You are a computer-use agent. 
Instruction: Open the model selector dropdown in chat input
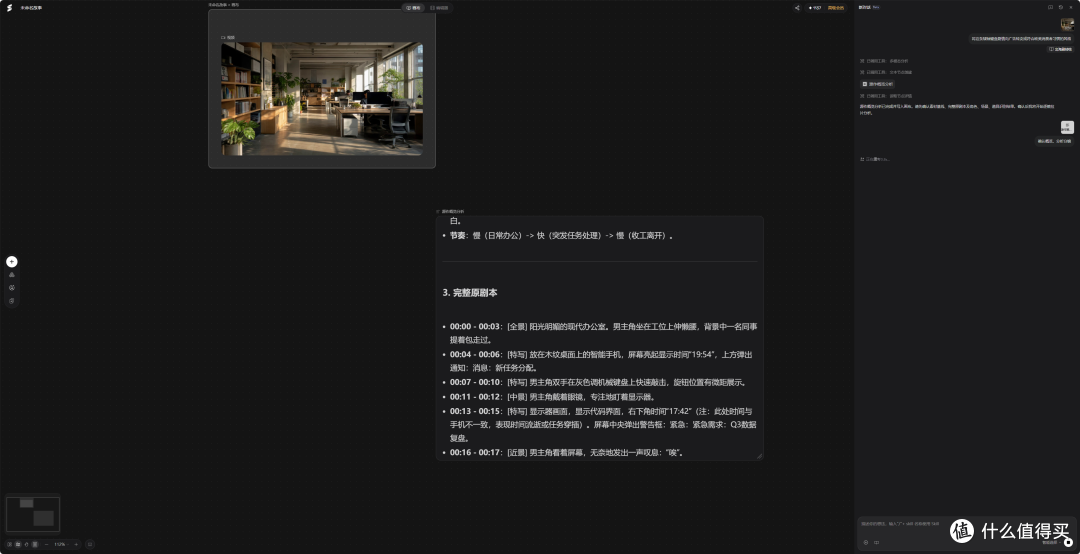[1052, 542]
